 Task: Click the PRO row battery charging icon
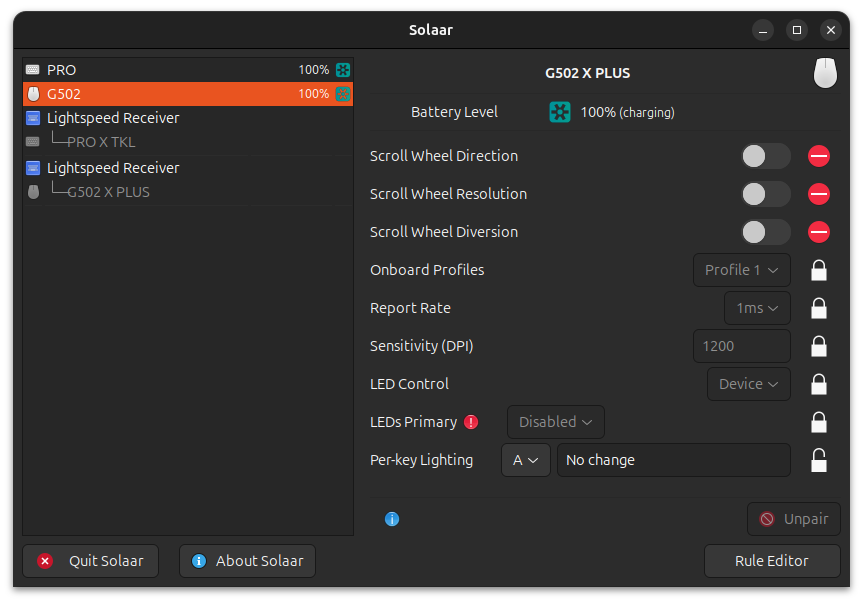[x=343, y=70]
